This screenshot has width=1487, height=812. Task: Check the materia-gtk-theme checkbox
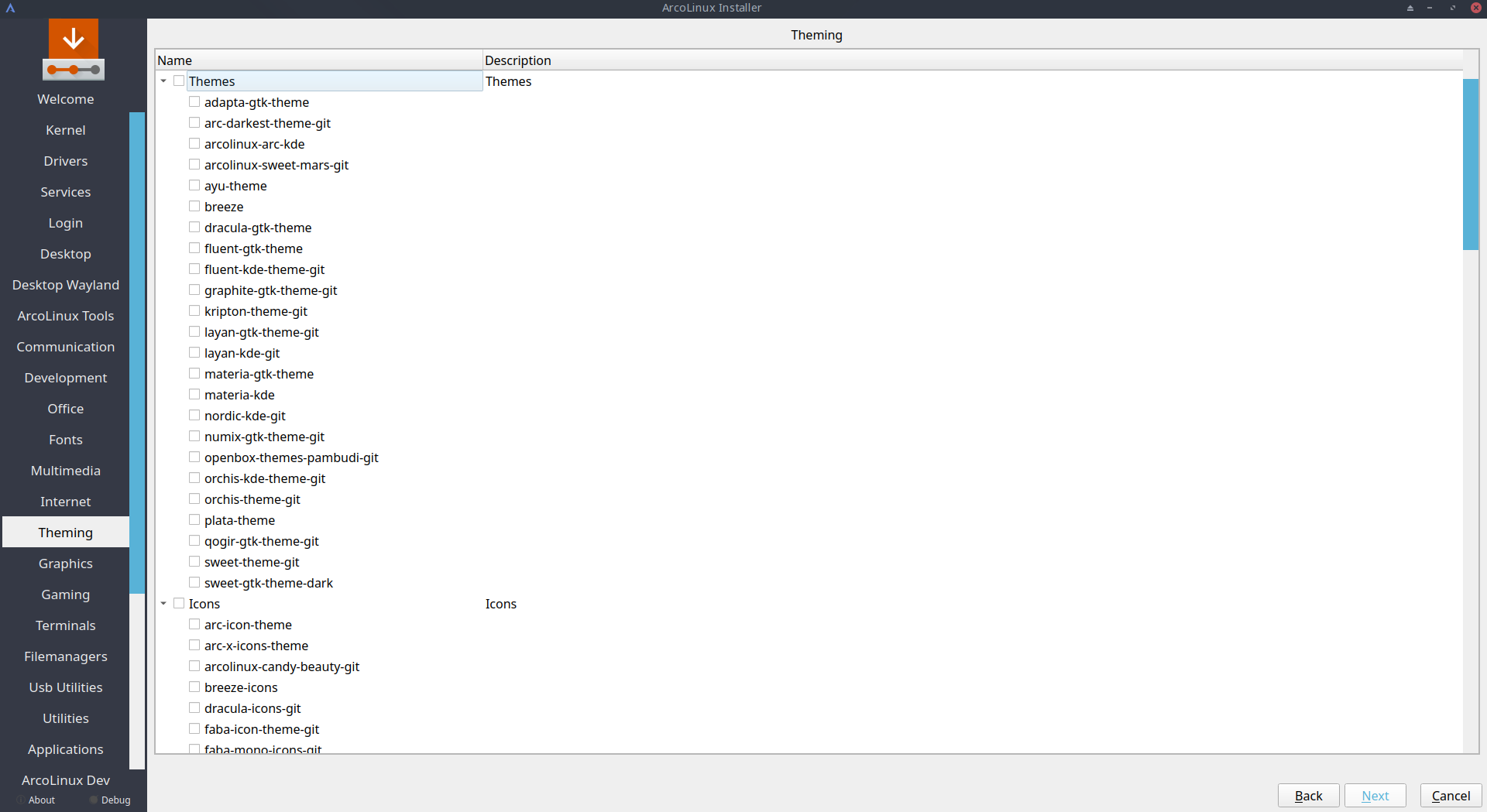194,373
